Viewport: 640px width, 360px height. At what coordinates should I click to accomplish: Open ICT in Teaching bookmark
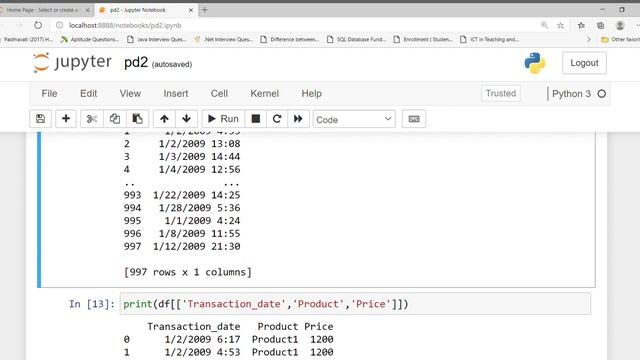(x=489, y=40)
